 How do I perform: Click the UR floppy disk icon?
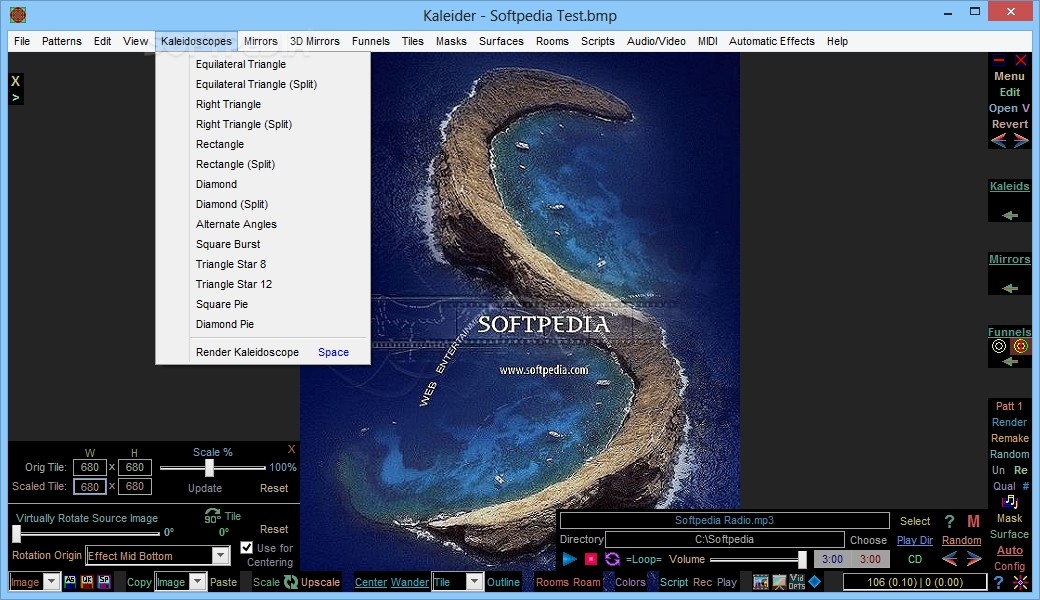coord(87,581)
